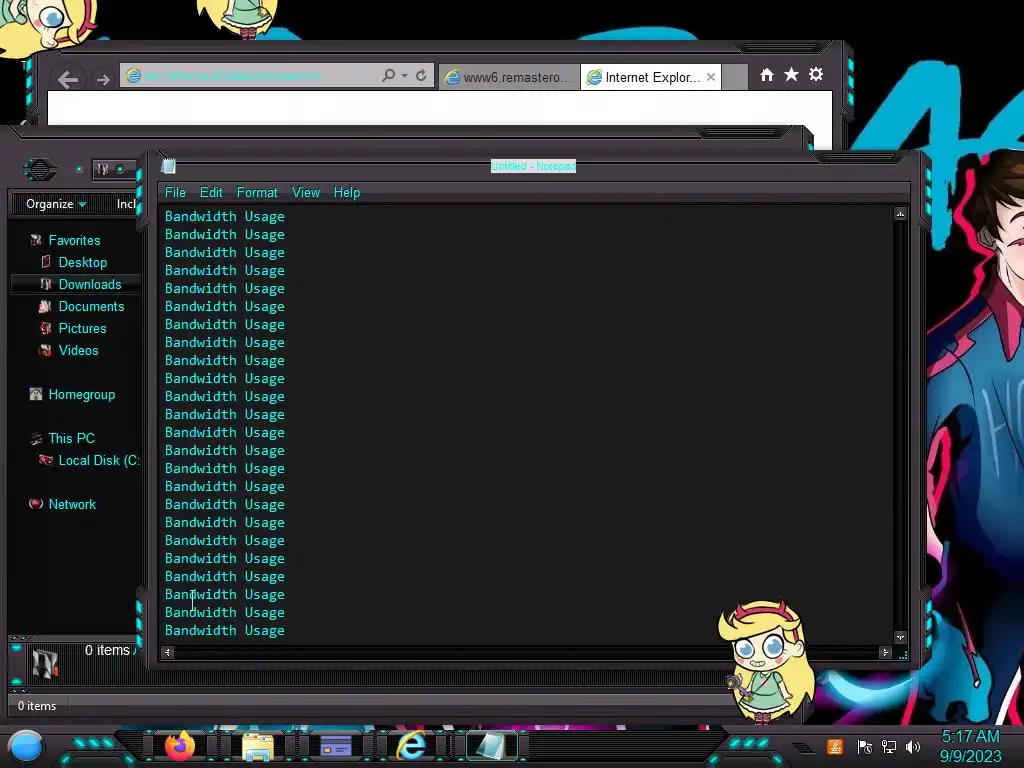The height and width of the screenshot is (768, 1024).
Task: Click the Notepad icon in title bar
Action: (168, 166)
